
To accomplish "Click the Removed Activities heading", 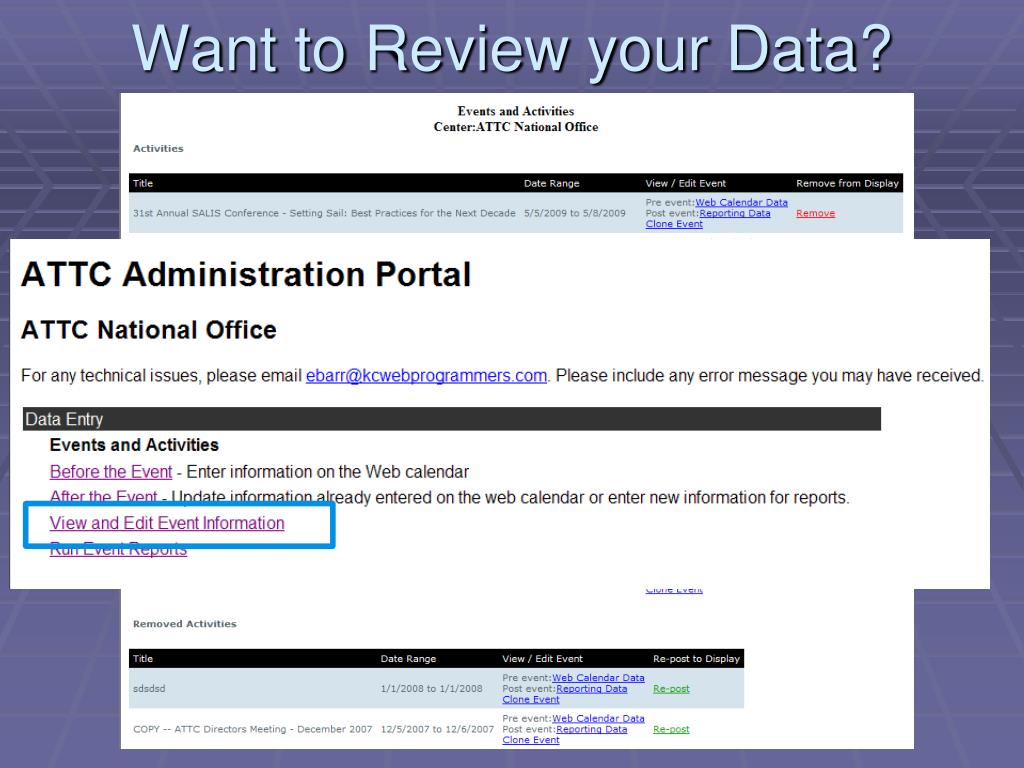I will click(x=185, y=624).
